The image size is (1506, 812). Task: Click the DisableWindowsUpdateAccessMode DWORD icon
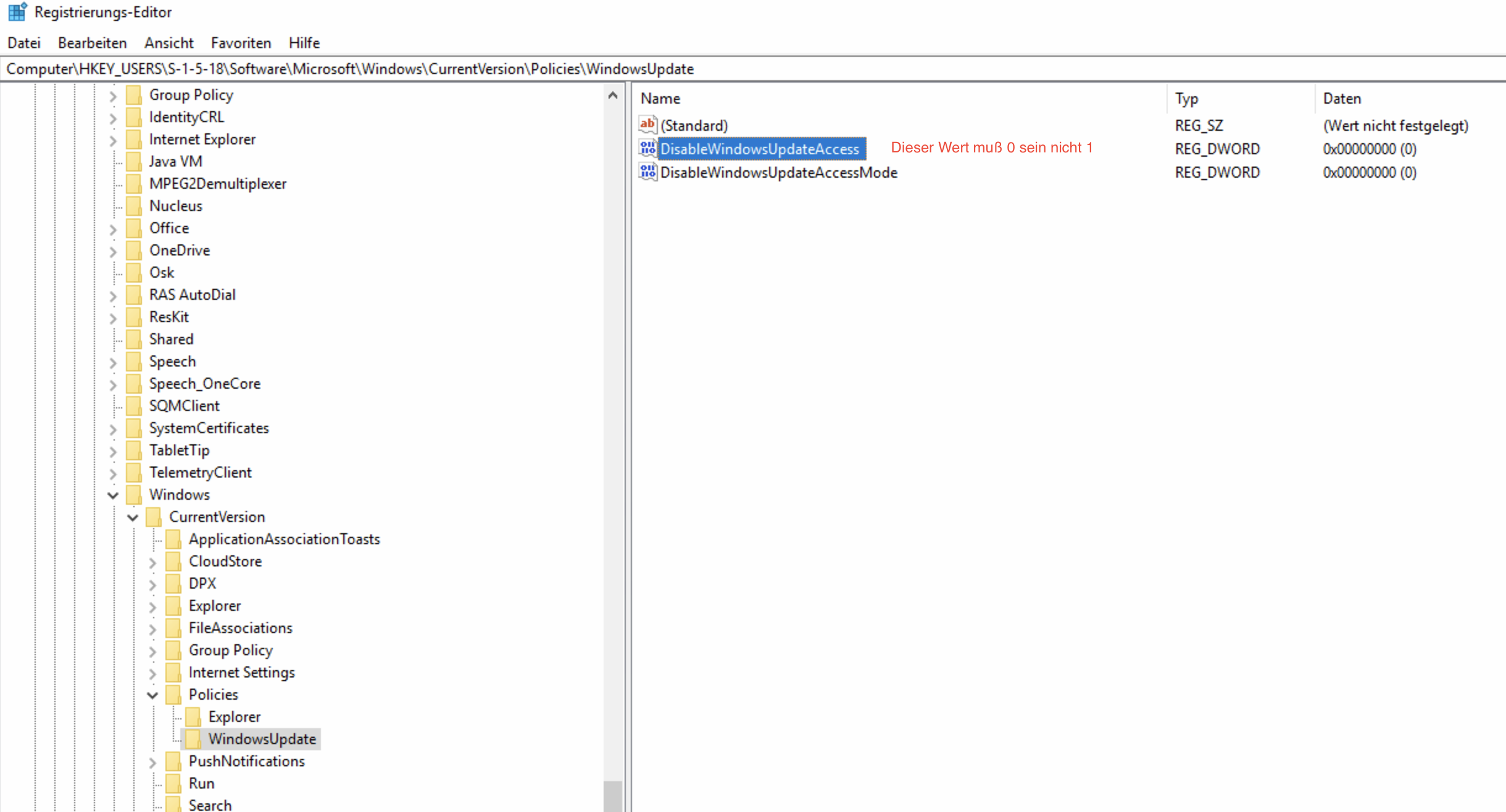tap(647, 172)
